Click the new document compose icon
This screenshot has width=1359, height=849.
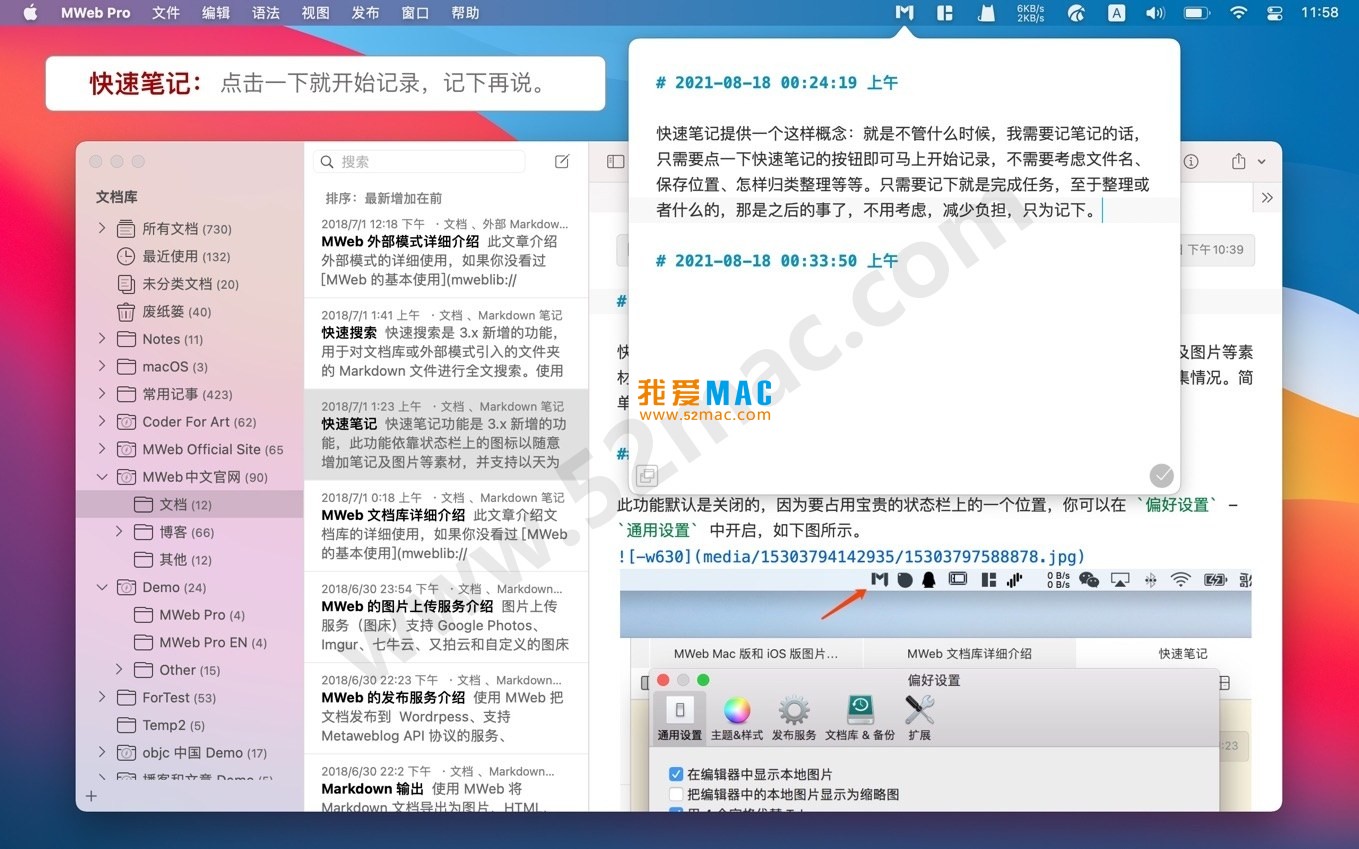pos(562,161)
